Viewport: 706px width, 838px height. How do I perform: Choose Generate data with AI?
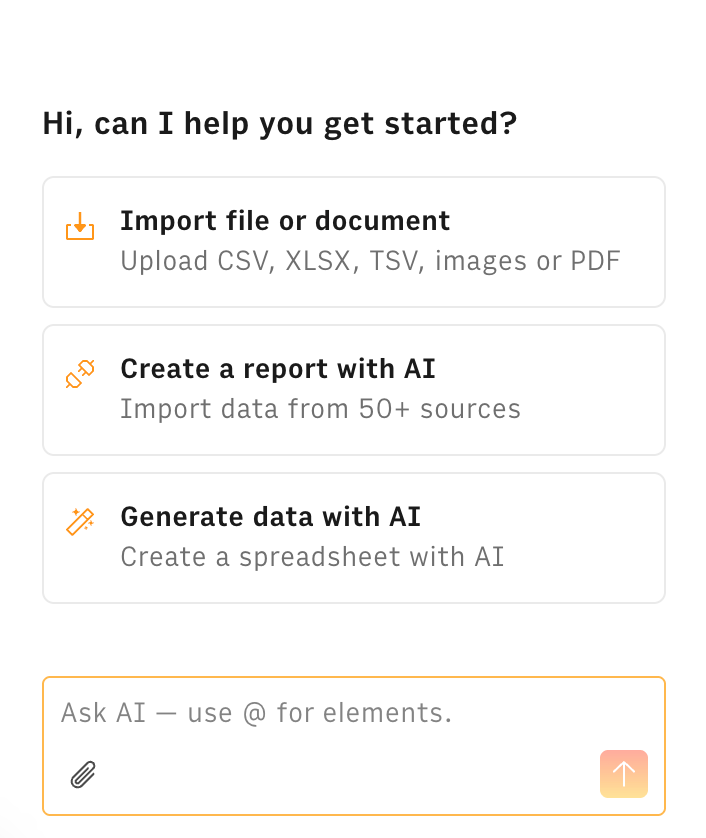[x=353, y=537]
